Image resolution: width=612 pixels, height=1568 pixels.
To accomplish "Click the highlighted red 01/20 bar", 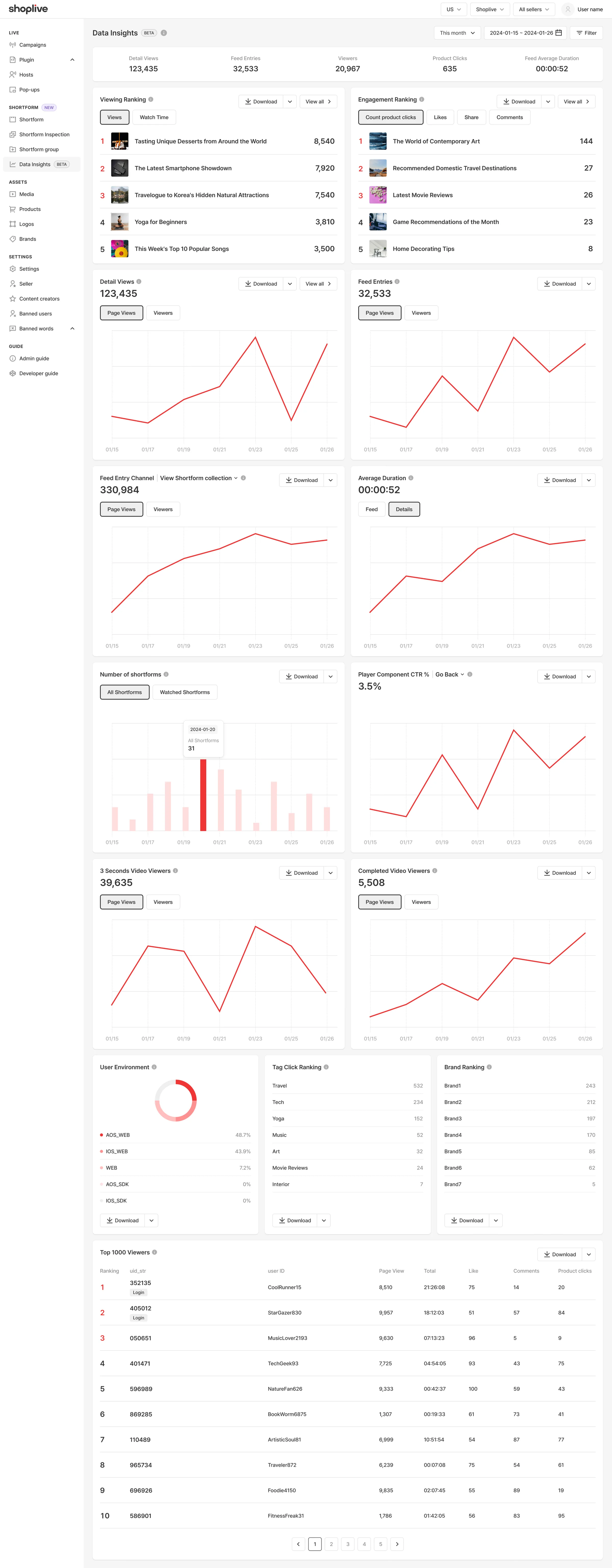I will point(203,795).
